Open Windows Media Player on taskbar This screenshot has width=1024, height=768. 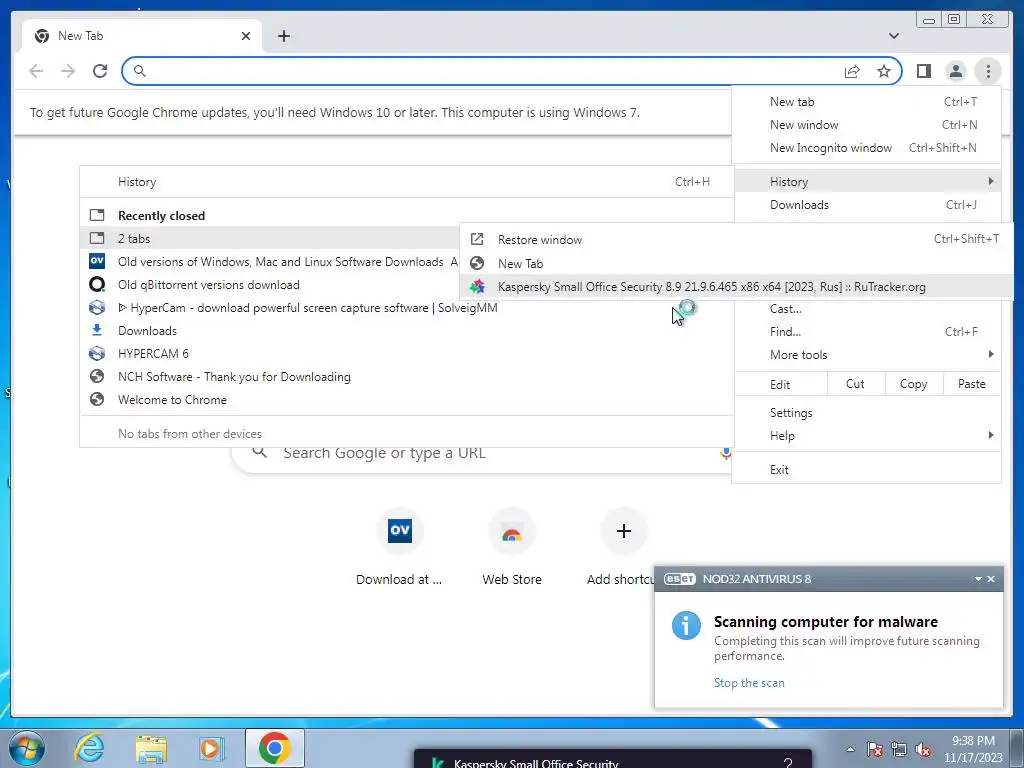211,748
